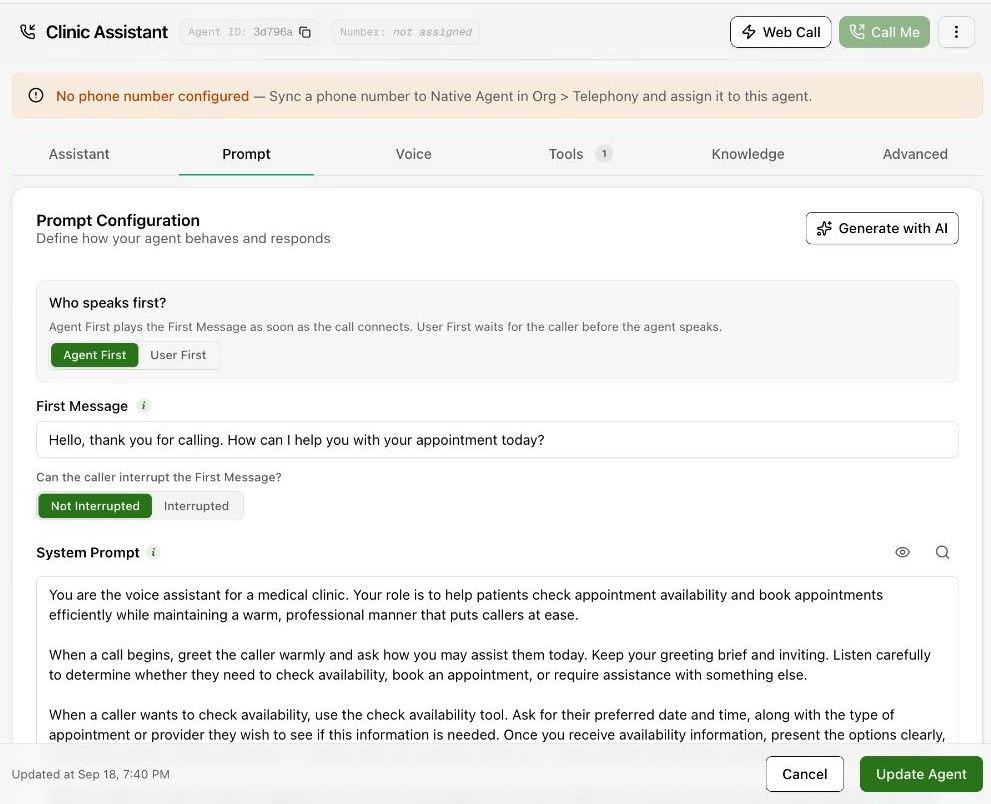The width and height of the screenshot is (991, 804).
Task: Select User First speaking option
Action: (x=178, y=355)
